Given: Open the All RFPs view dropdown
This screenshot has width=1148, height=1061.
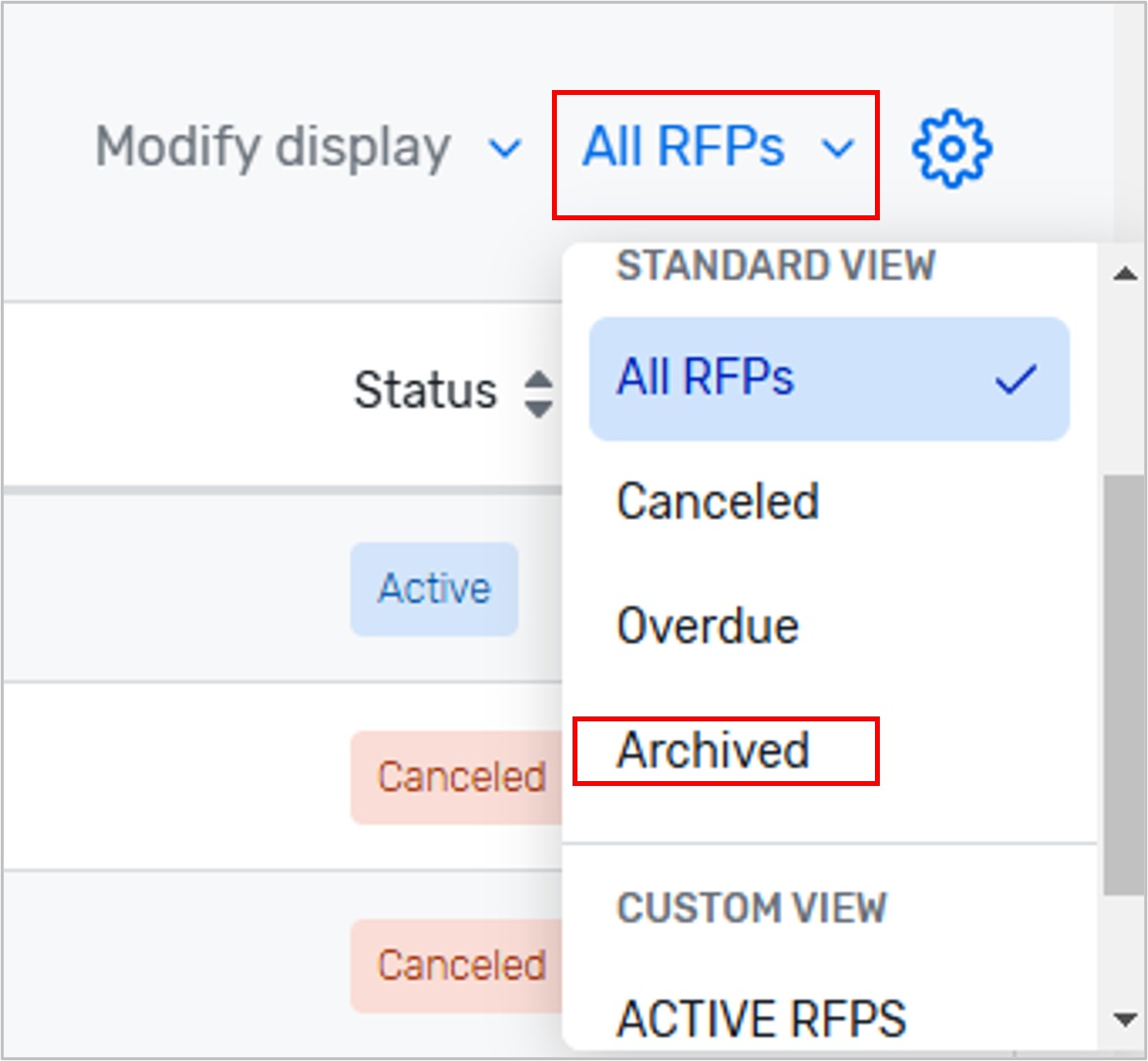Looking at the screenshot, I should point(684,148).
